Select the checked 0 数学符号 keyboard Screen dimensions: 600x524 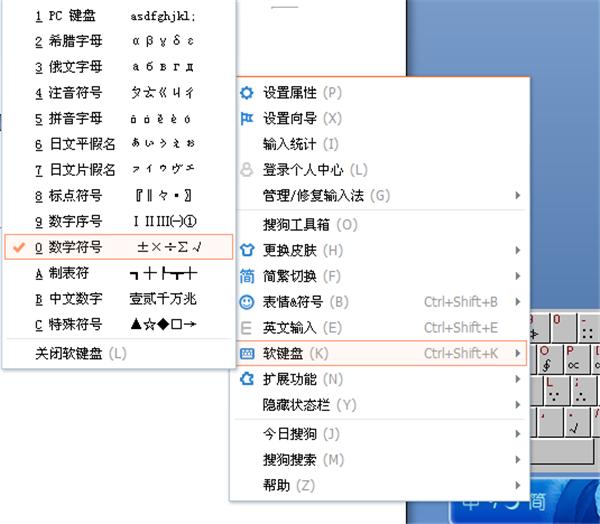(119, 247)
